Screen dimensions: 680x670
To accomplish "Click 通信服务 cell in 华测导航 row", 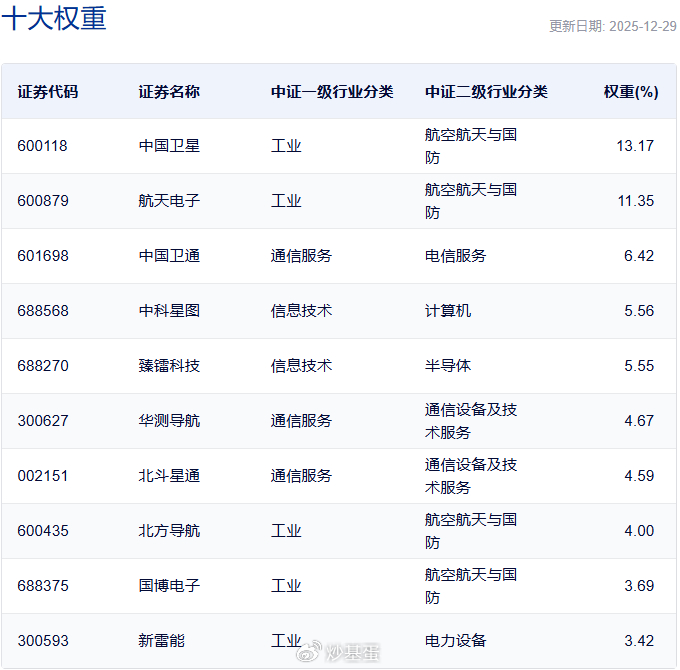I will pyautogui.click(x=301, y=421).
